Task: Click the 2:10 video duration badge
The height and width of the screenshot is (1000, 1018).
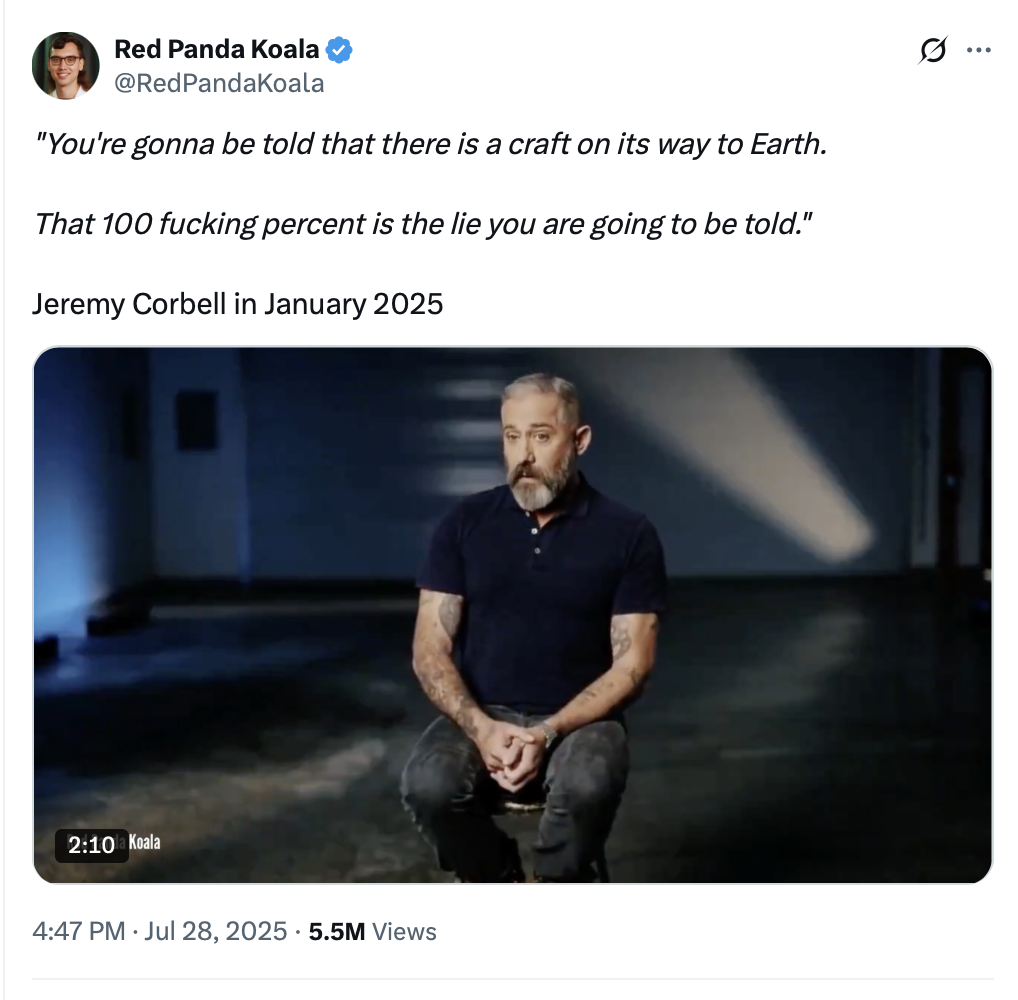Action: (91, 845)
